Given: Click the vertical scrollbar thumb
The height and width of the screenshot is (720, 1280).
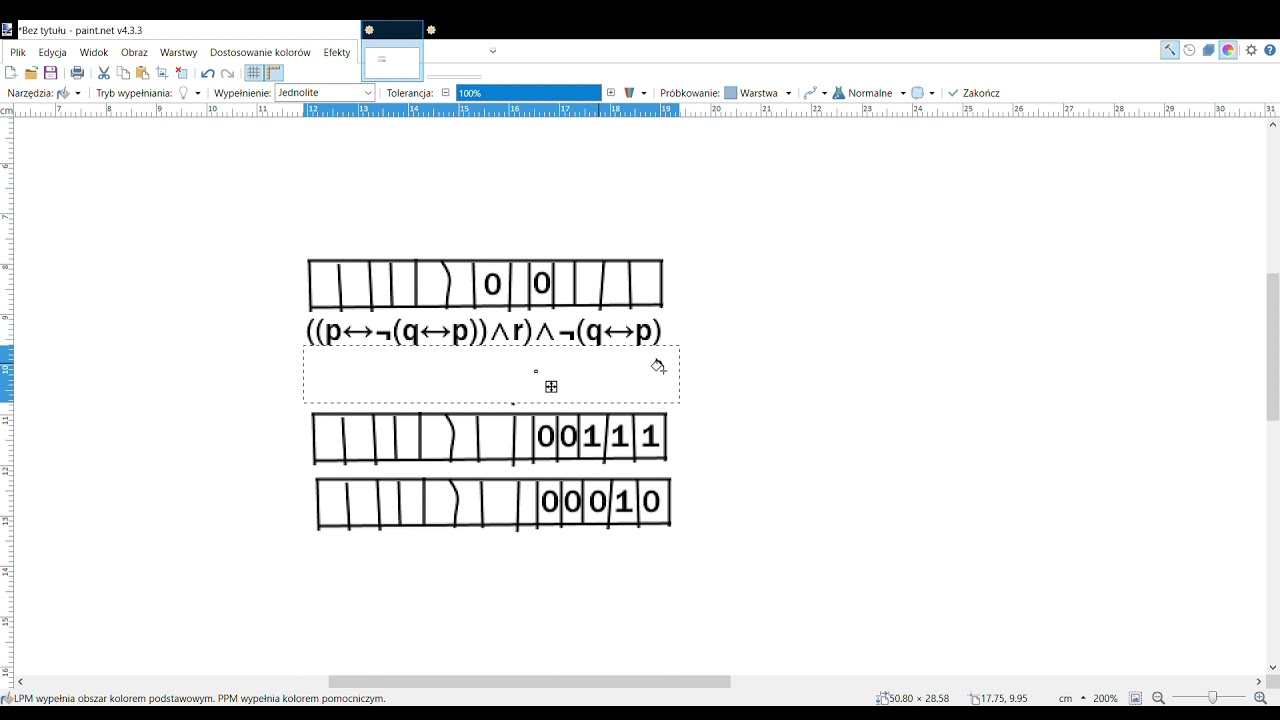Looking at the screenshot, I should [x=1273, y=346].
